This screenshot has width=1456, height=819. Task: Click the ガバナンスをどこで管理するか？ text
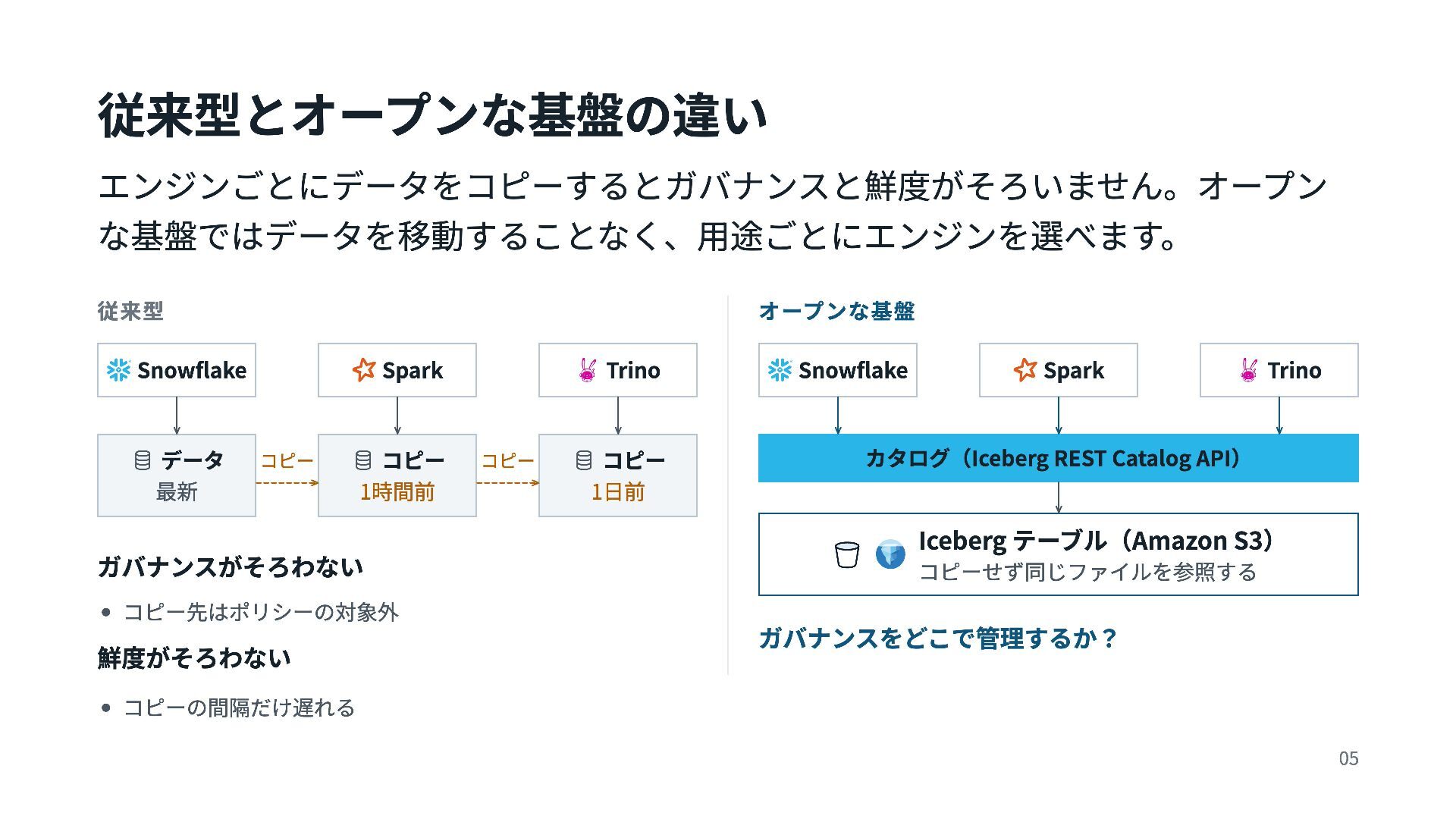click(937, 639)
